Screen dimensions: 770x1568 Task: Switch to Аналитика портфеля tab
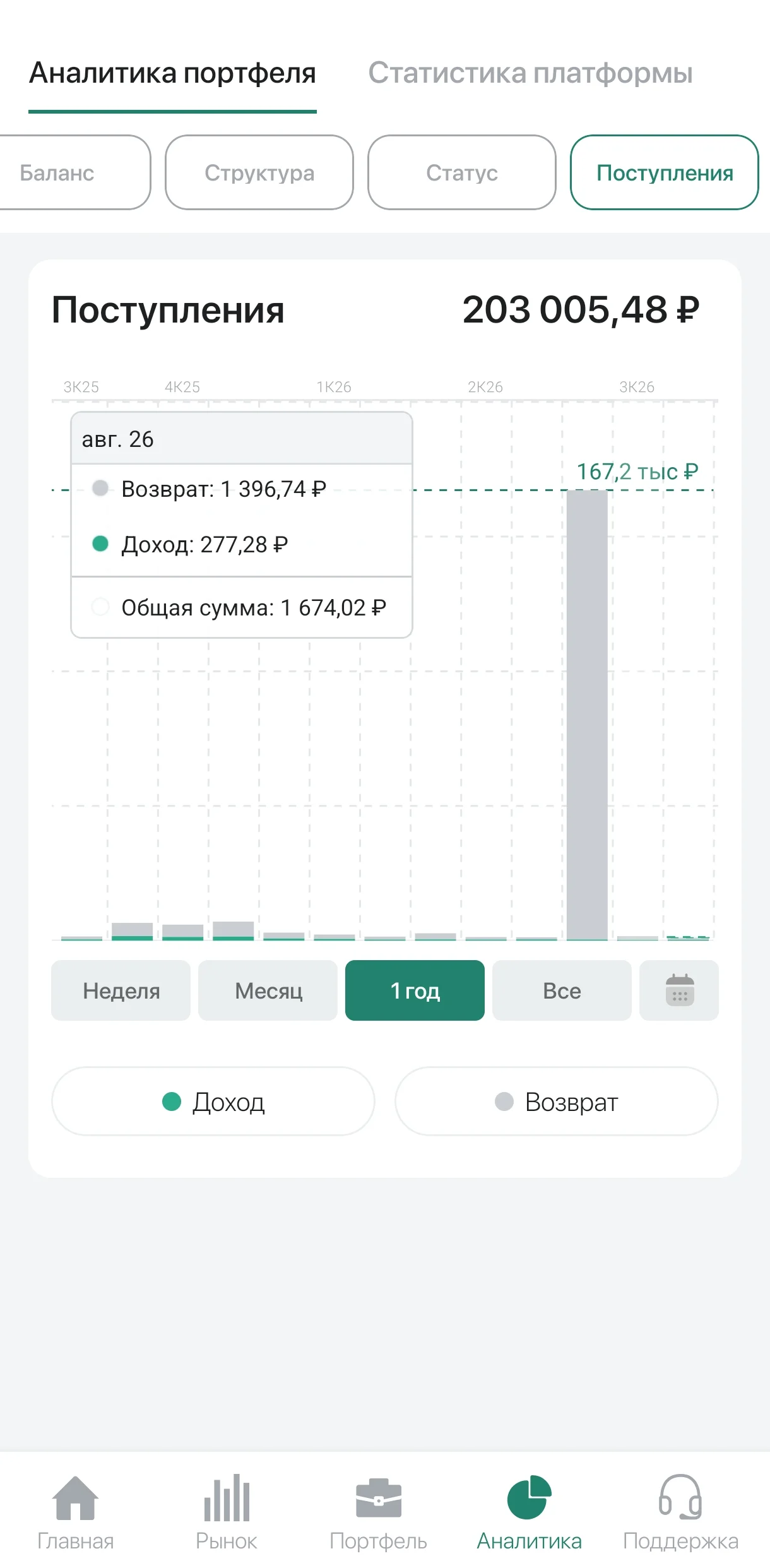172,73
